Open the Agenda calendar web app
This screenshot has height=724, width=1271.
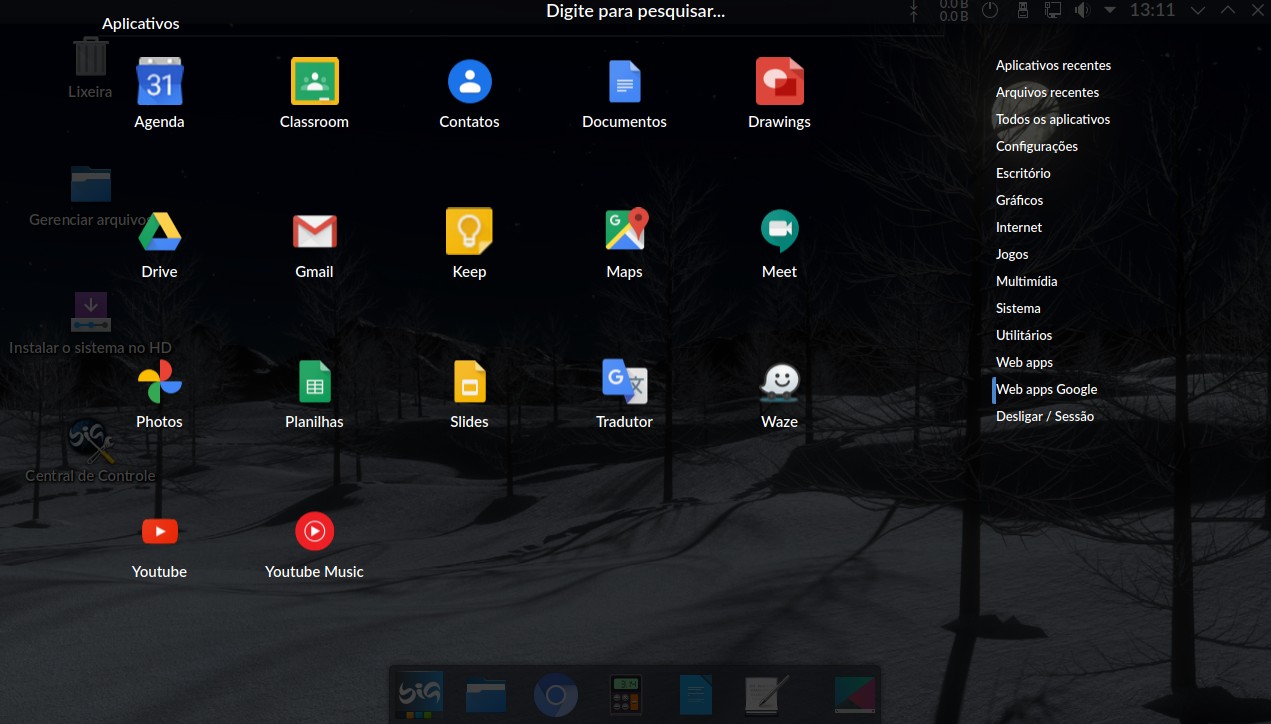tap(159, 93)
